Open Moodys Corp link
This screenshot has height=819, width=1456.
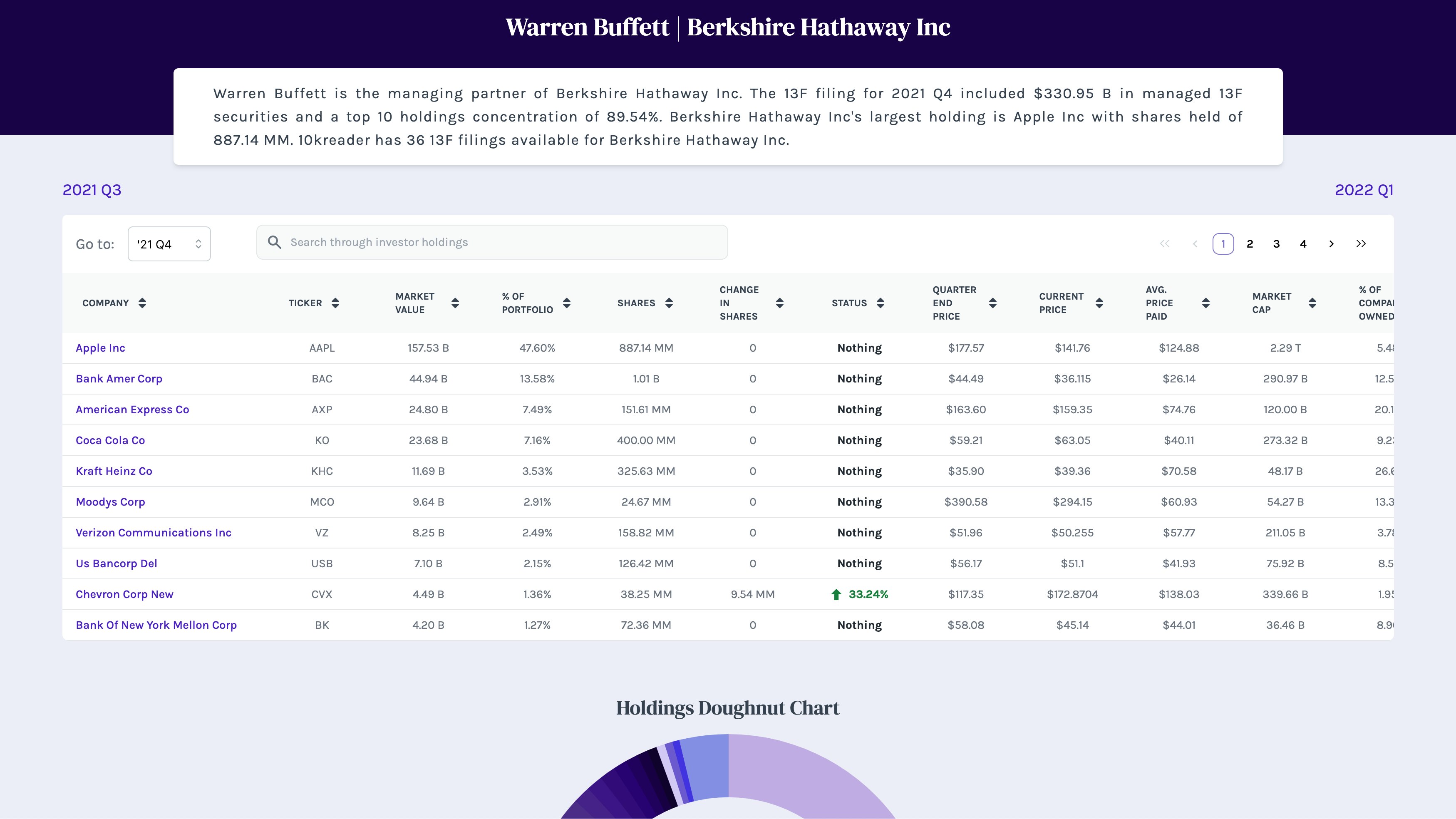110,502
